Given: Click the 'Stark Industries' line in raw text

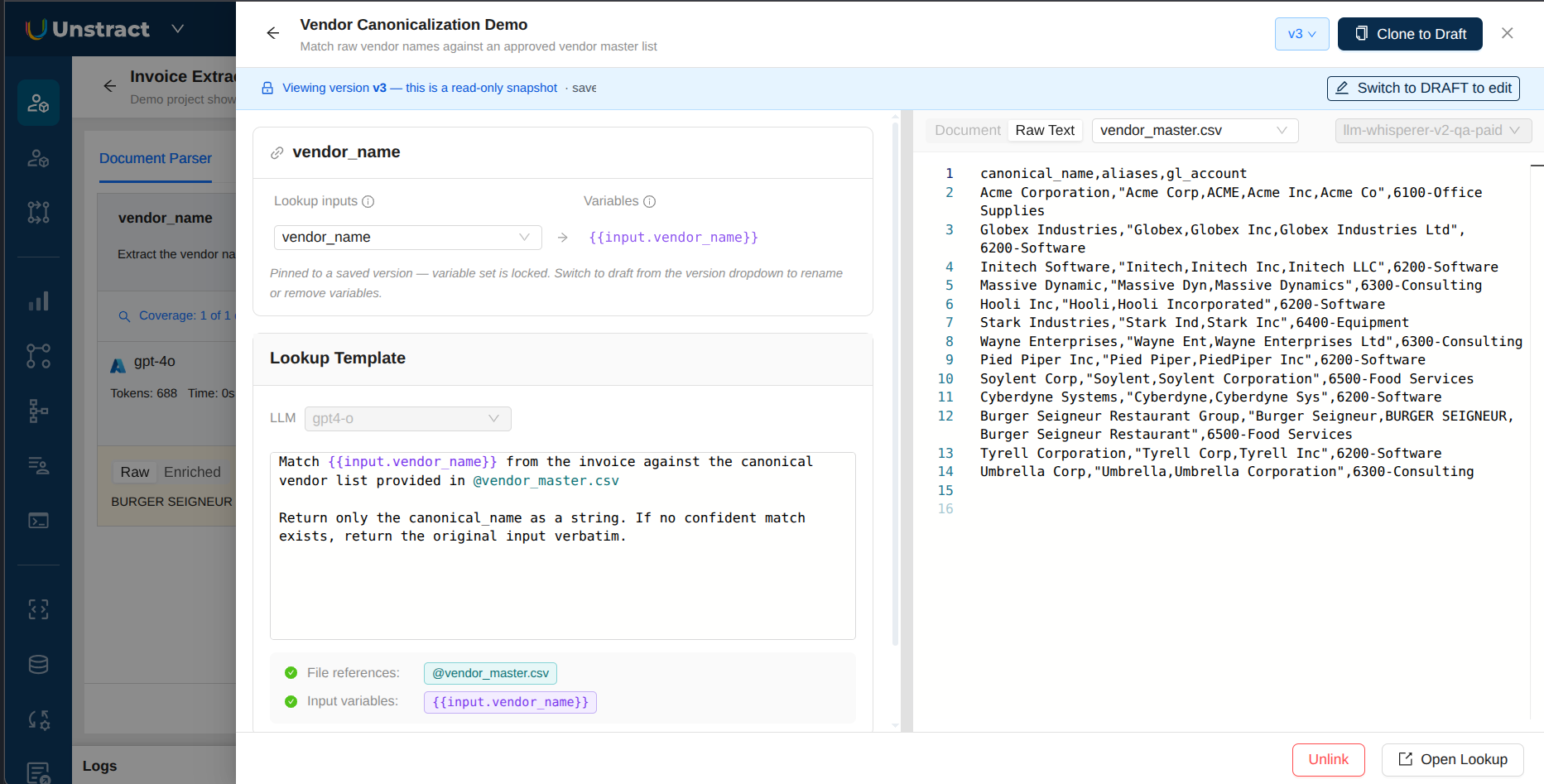Looking at the screenshot, I should coord(1195,323).
